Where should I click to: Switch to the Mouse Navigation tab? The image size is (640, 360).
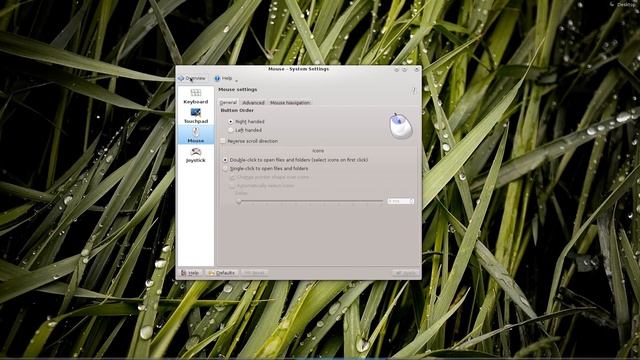point(290,102)
